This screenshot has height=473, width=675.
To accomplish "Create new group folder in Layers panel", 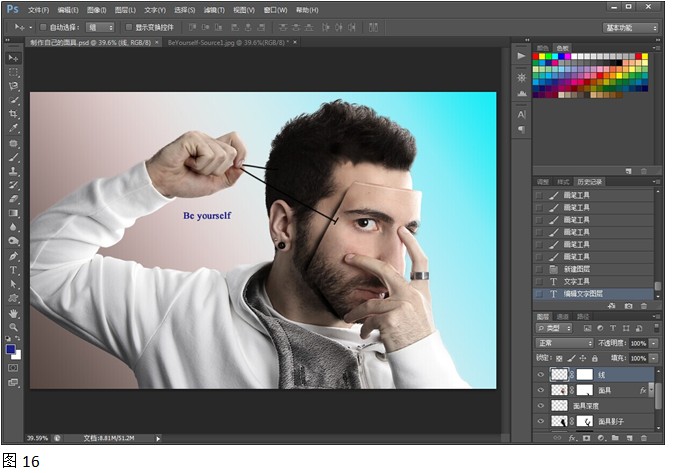I will click(x=615, y=438).
